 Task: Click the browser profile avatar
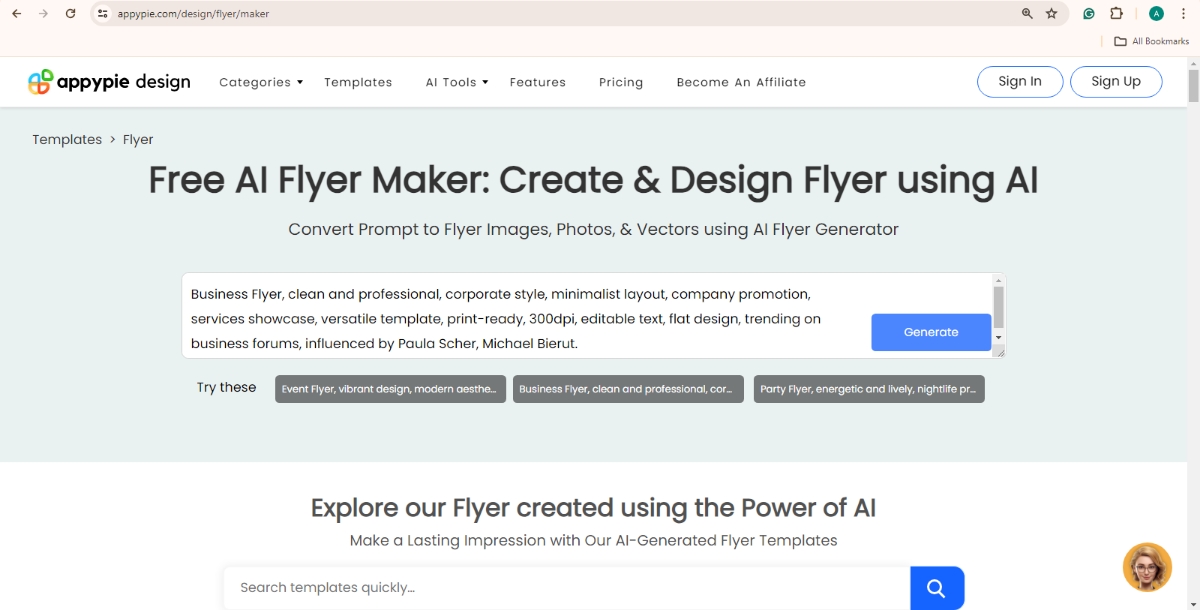tap(1156, 14)
